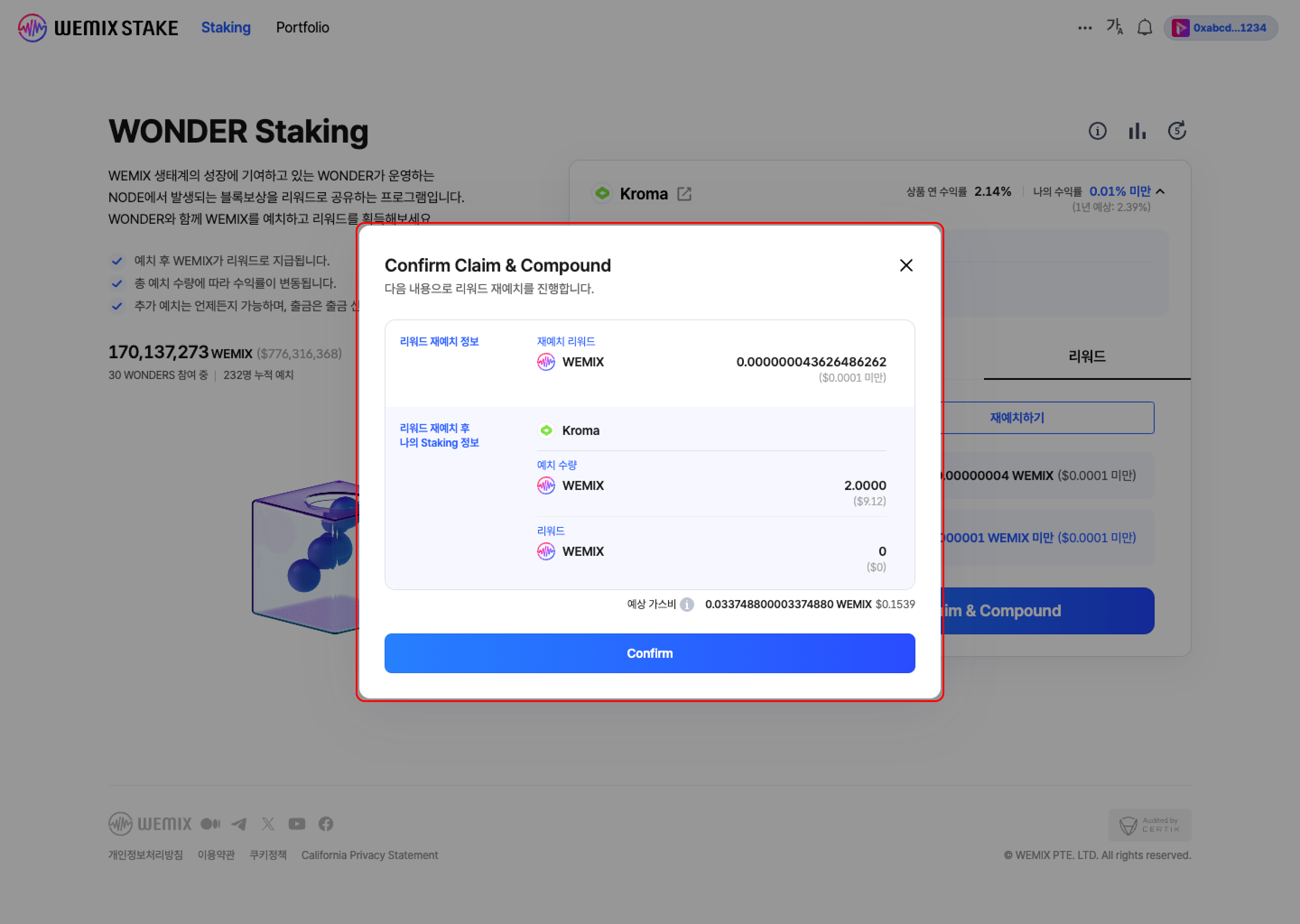The height and width of the screenshot is (924, 1300).
Task: Open WEMIX Telegram icon in footer
Action: [239, 824]
